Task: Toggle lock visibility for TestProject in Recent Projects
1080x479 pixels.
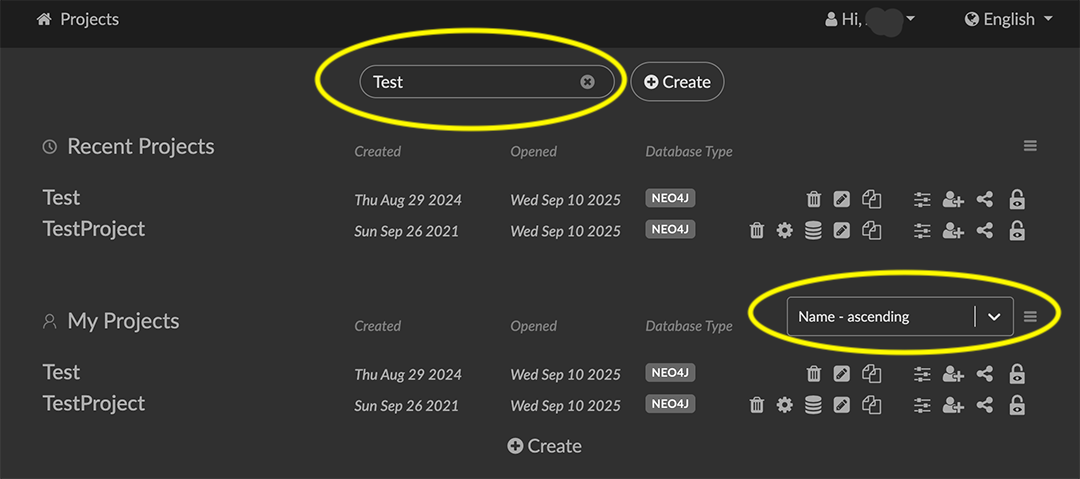Action: (x=1017, y=231)
